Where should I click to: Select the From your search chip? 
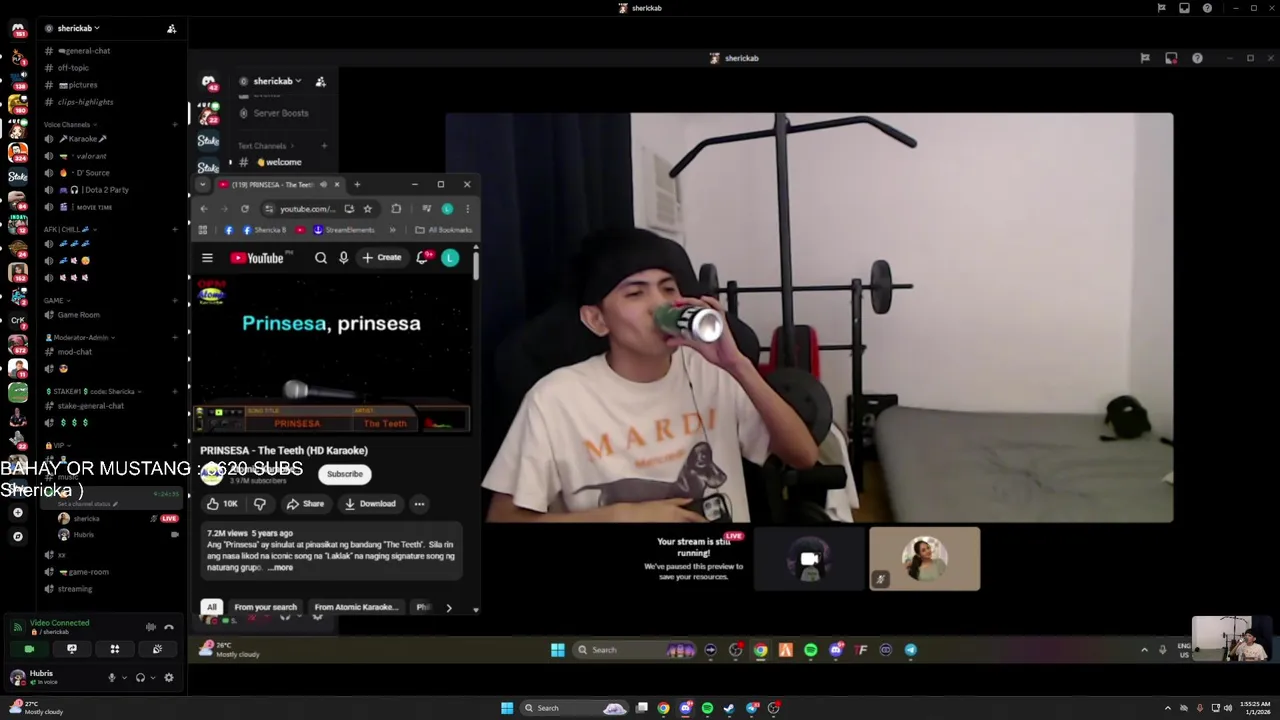pos(265,607)
